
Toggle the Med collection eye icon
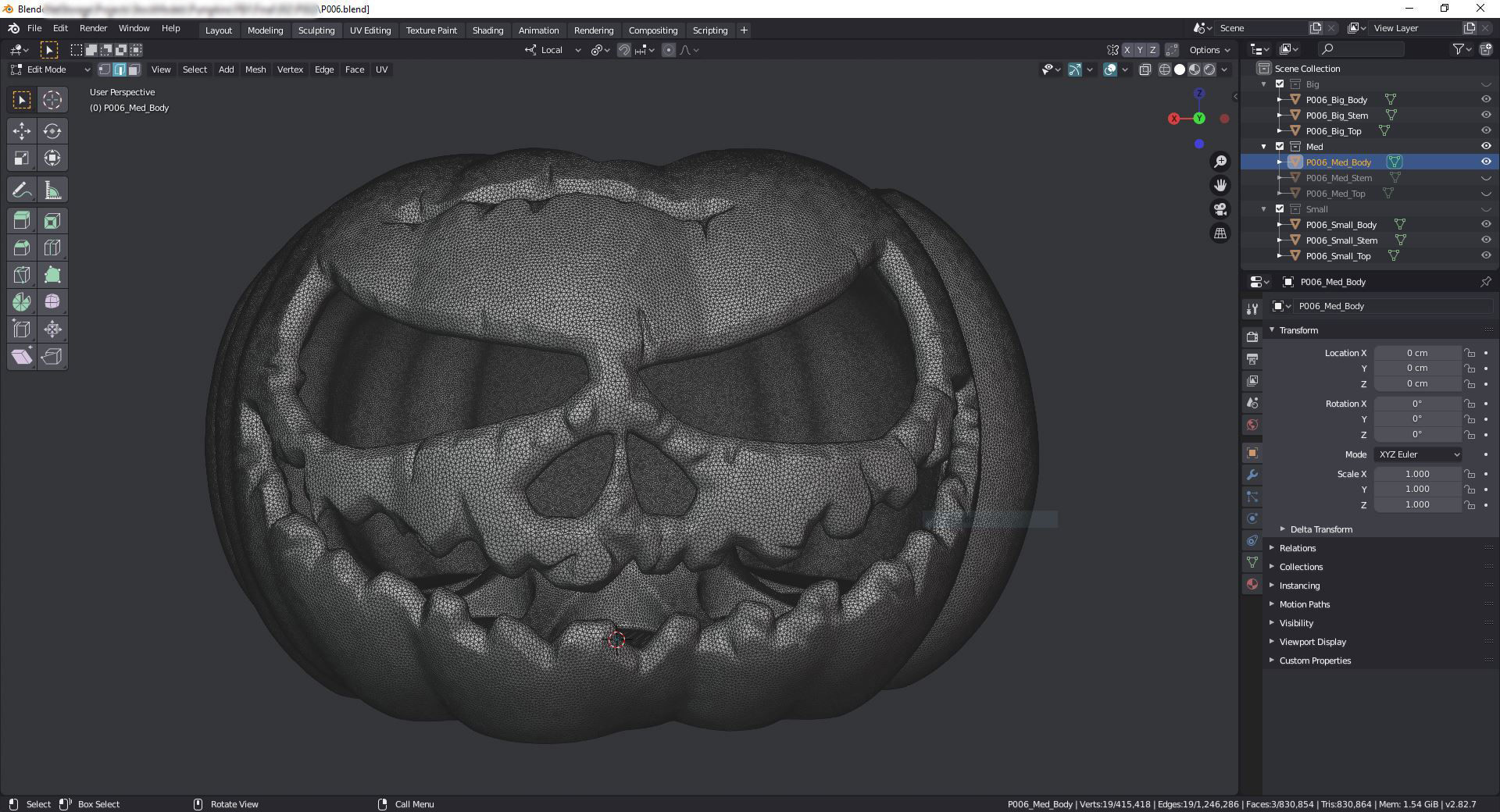coord(1486,147)
